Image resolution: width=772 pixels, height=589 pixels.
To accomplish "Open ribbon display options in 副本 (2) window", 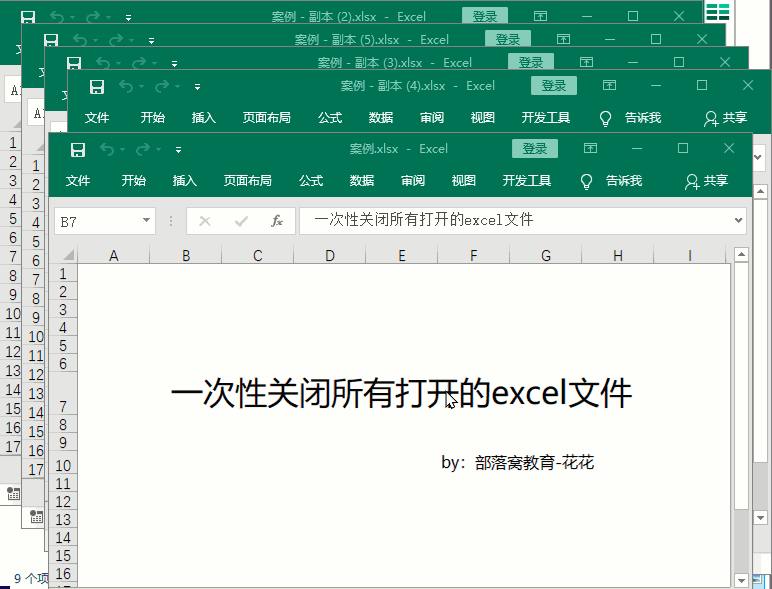I will tap(540, 16).
